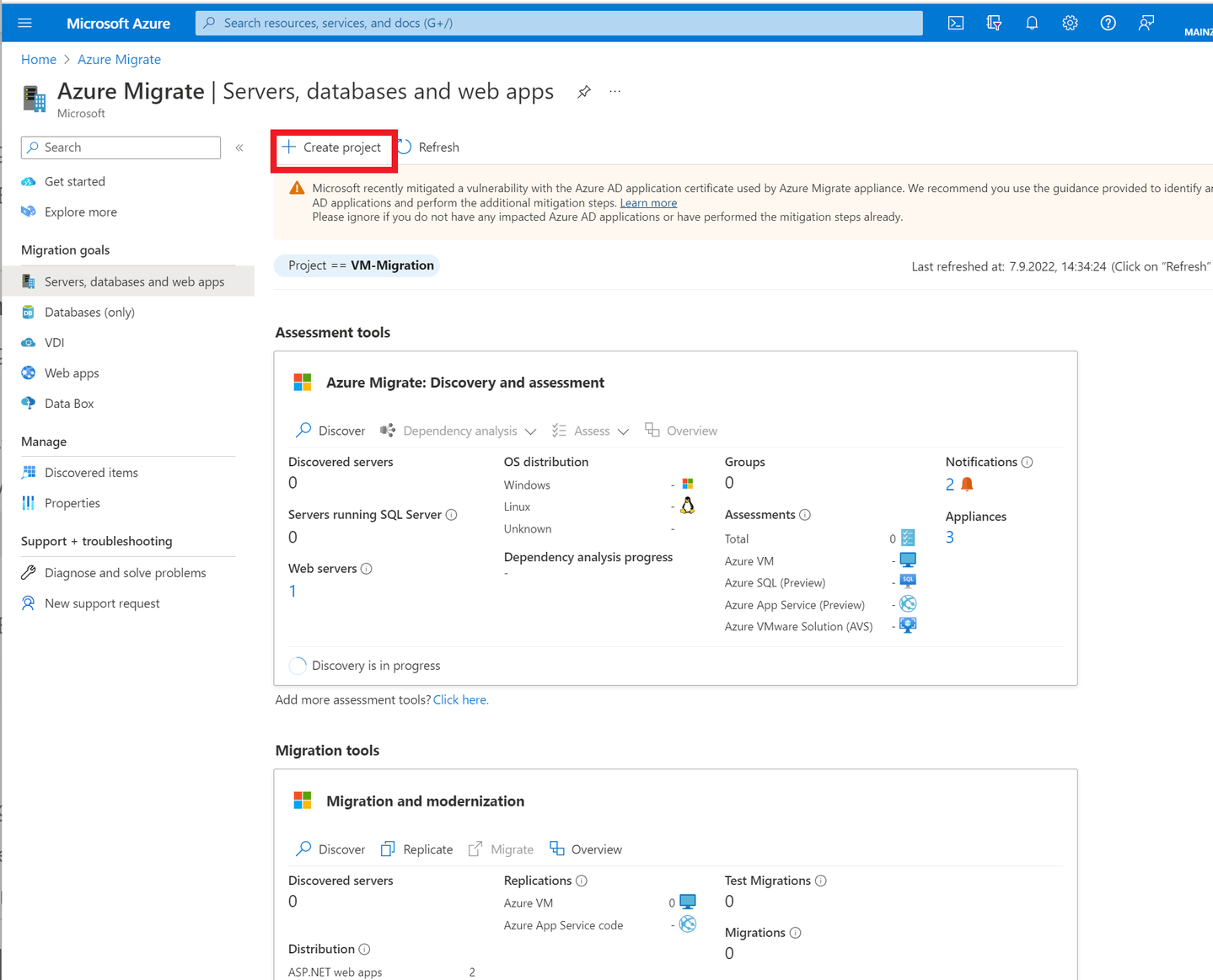Open Directories and subscriptions filter icon
Image resolution: width=1213 pixels, height=980 pixels.
pos(994,23)
